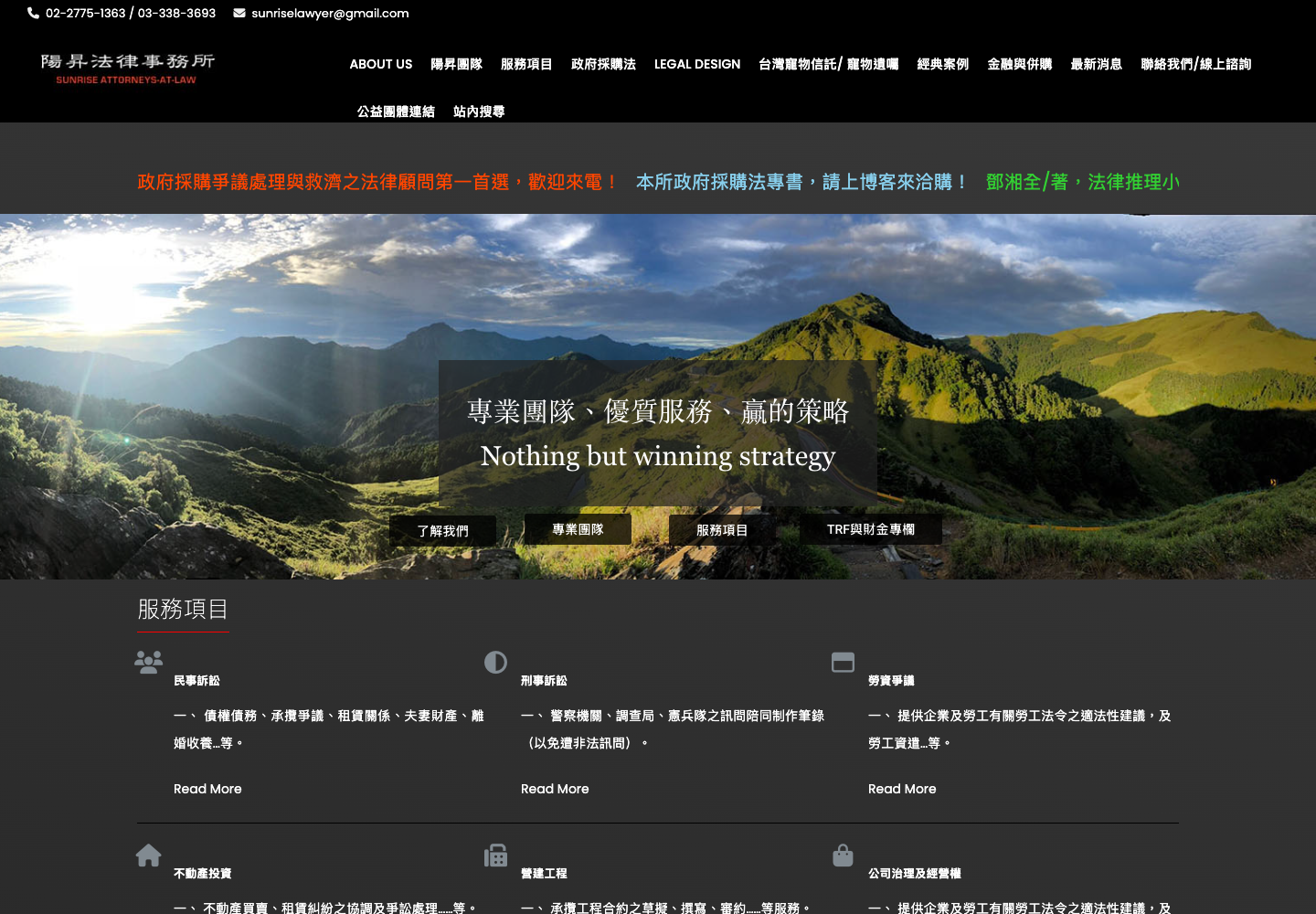Click the 專業團隊 button on the hero banner
Image resolution: width=1316 pixels, height=914 pixels.
point(578,529)
